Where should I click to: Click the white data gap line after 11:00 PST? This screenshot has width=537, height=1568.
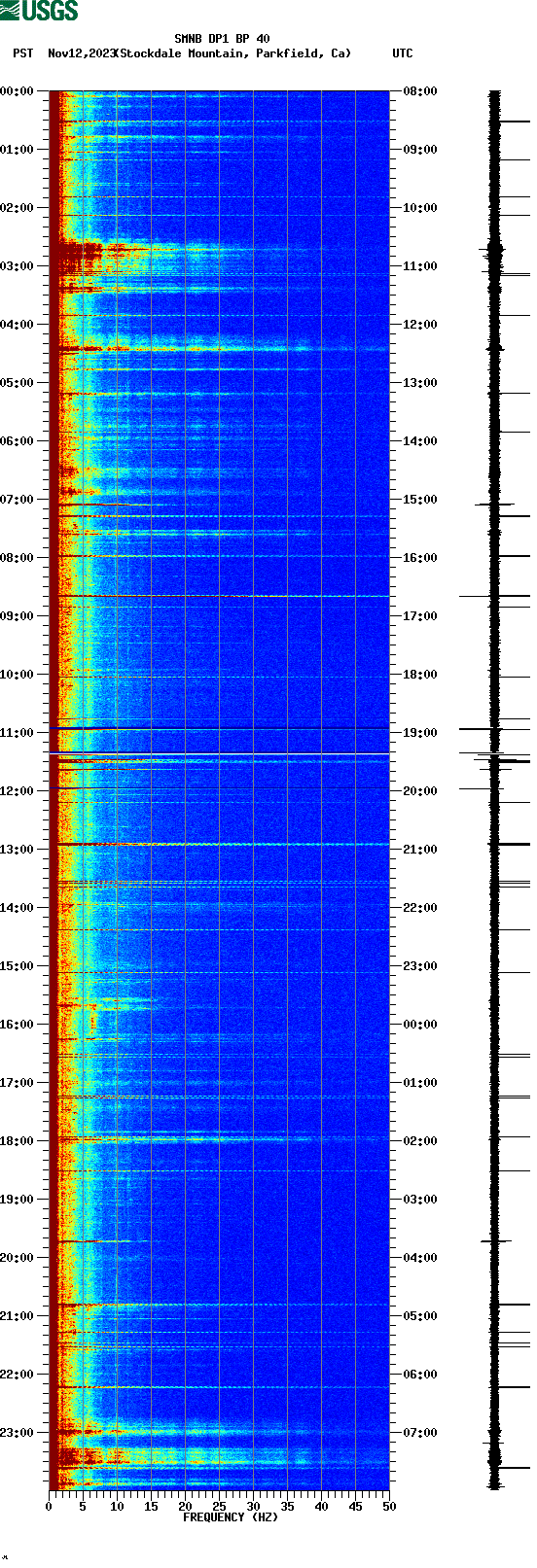219,754
